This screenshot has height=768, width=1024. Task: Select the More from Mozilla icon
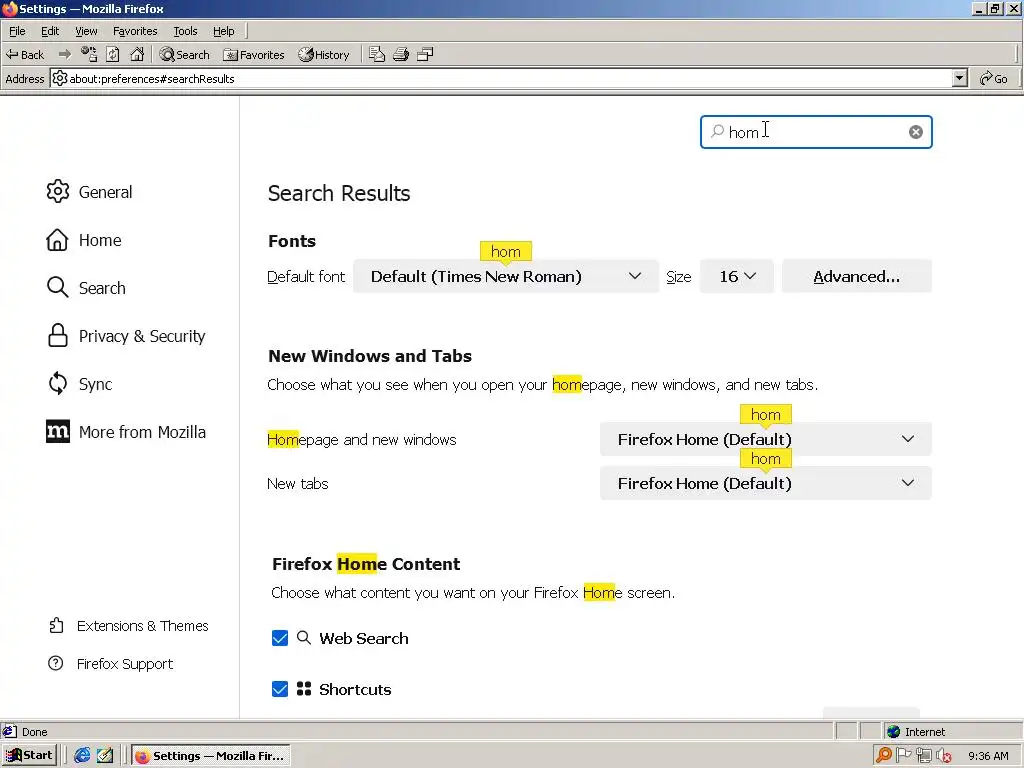pos(57,432)
